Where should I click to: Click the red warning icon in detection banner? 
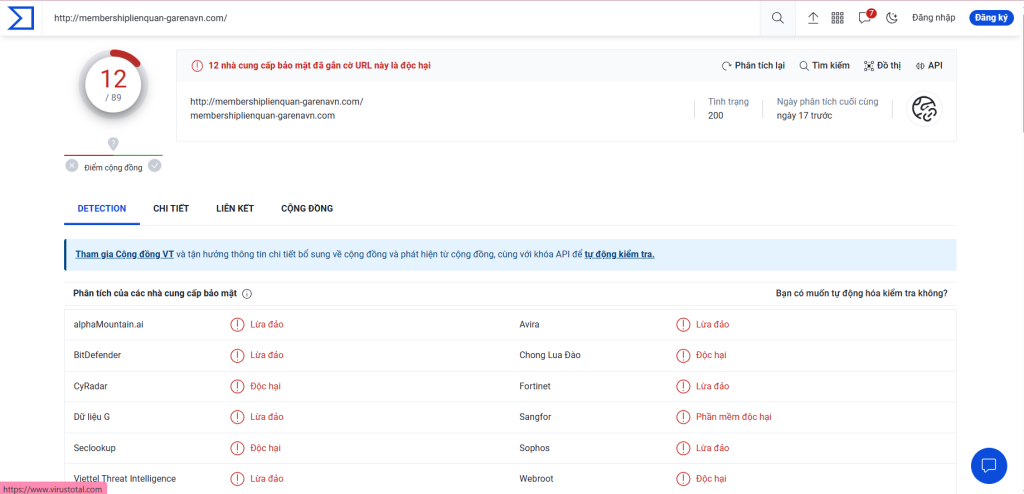click(197, 65)
